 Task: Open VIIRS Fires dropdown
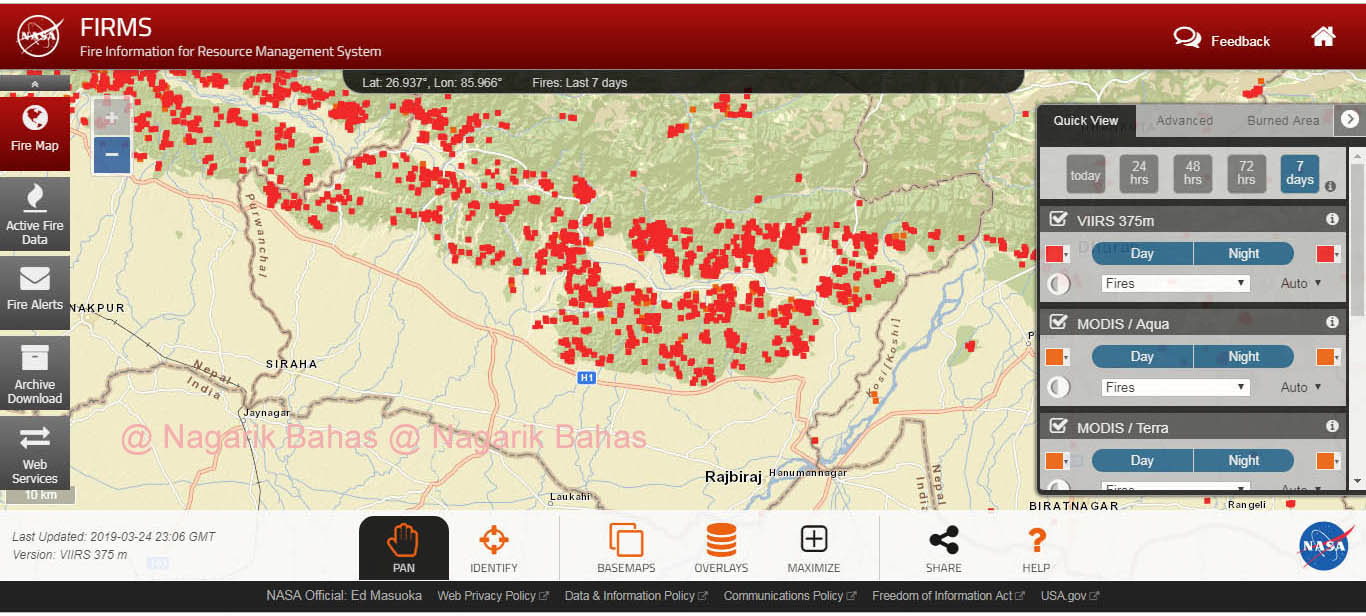pyautogui.click(x=1175, y=283)
